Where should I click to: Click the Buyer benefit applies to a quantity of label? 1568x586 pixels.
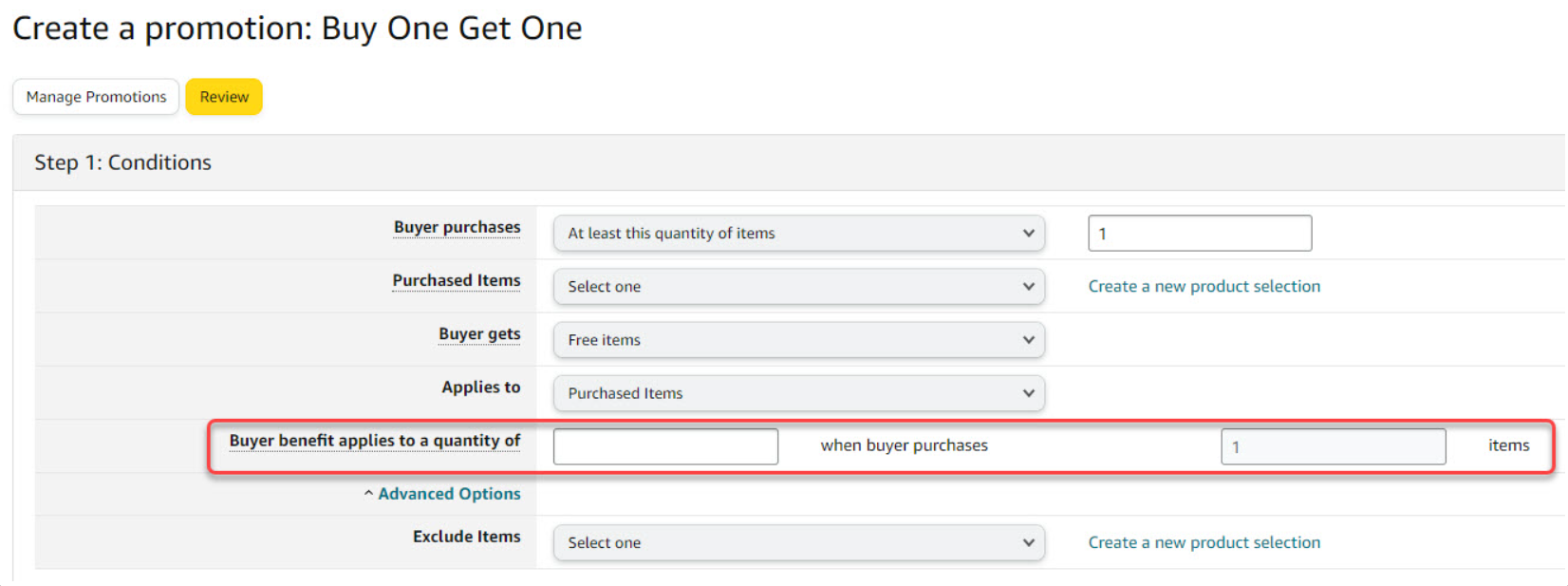click(x=374, y=441)
